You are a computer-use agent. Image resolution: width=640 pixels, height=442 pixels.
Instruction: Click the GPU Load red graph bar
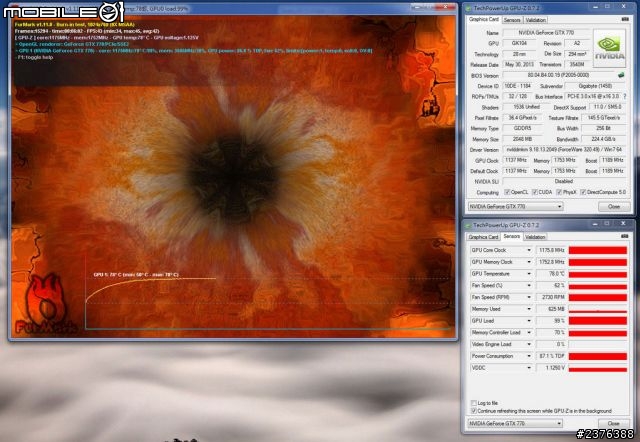(598, 321)
